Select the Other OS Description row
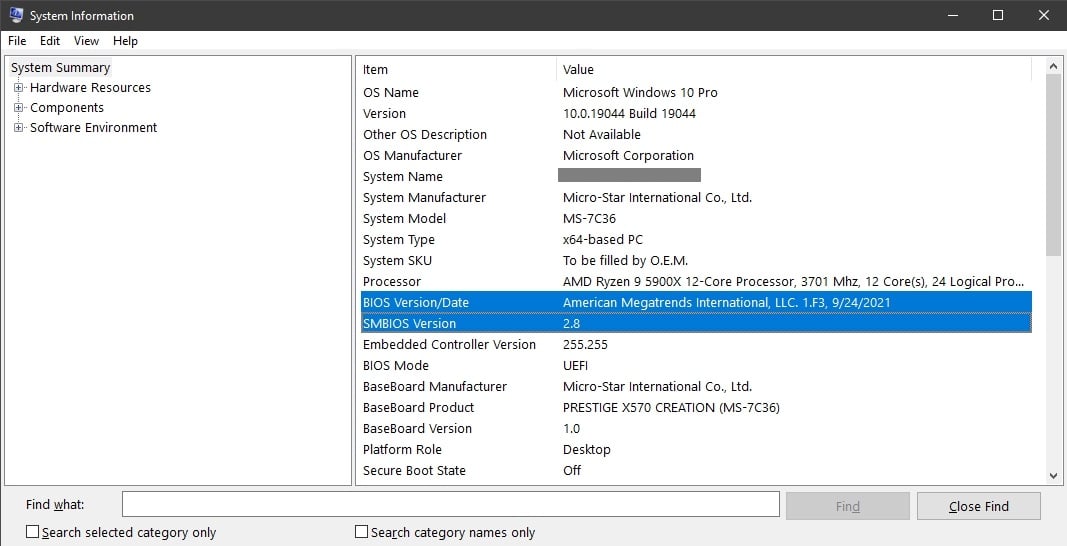 coord(696,135)
